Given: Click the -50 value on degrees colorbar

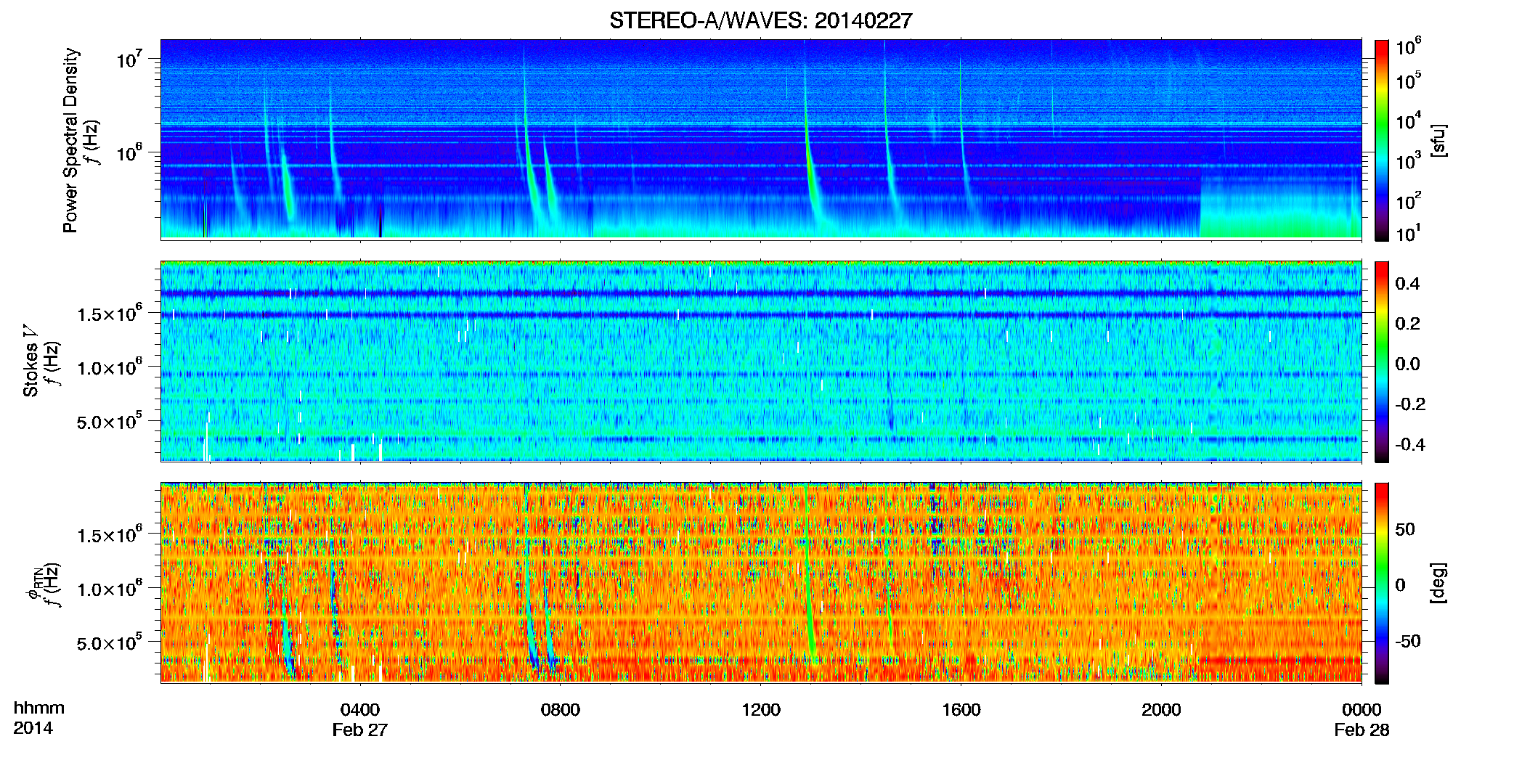Looking at the screenshot, I should [x=1408, y=641].
